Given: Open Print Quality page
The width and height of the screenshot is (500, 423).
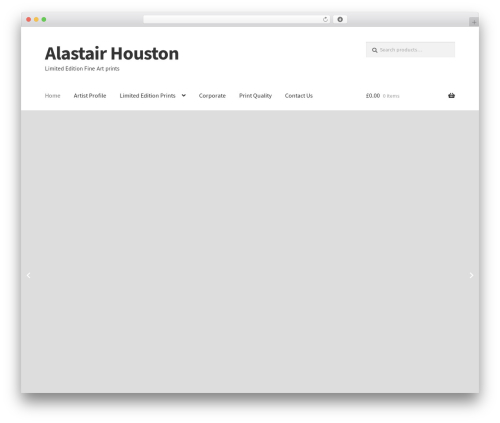Looking at the screenshot, I should (x=255, y=96).
